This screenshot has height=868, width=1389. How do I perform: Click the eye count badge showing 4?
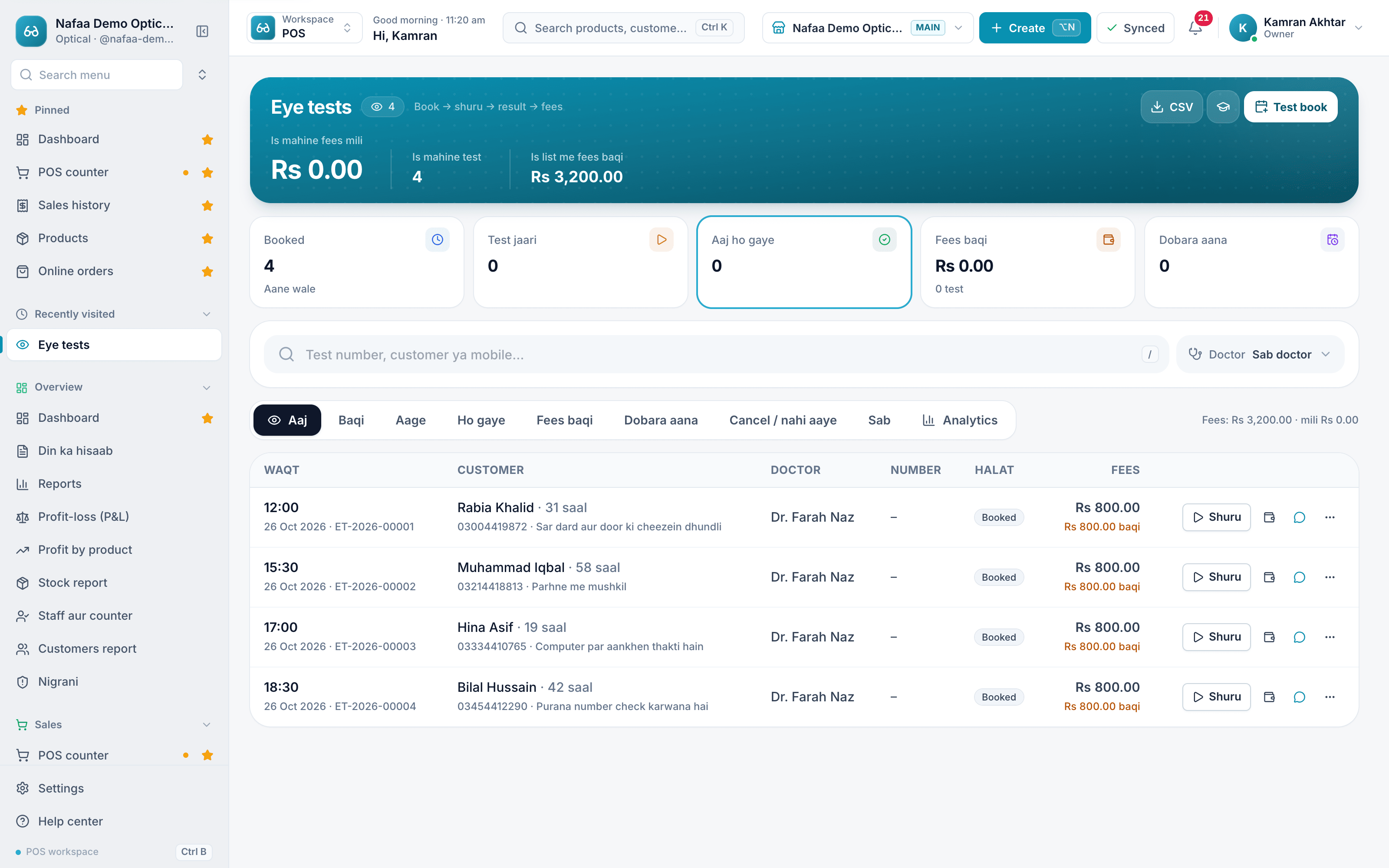(383, 107)
